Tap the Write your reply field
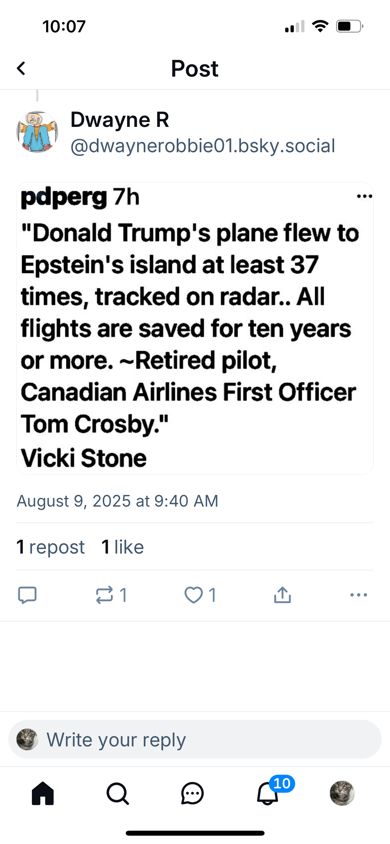Viewport: 390px width, 844px height. [x=195, y=740]
